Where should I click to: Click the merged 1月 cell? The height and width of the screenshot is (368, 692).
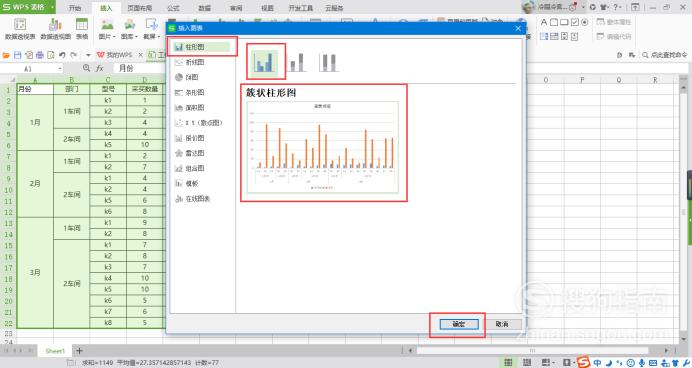35,123
